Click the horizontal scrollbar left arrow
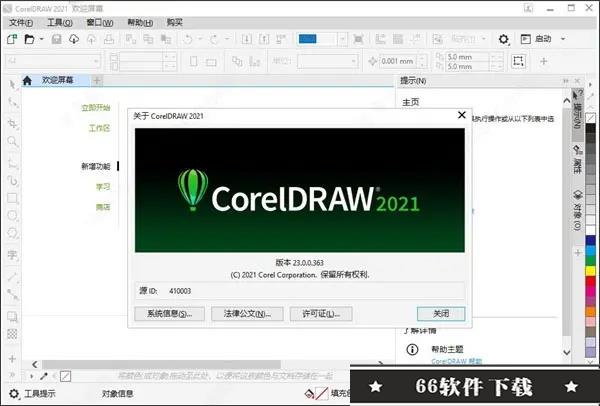This screenshot has height=406, width=600. click(35, 364)
